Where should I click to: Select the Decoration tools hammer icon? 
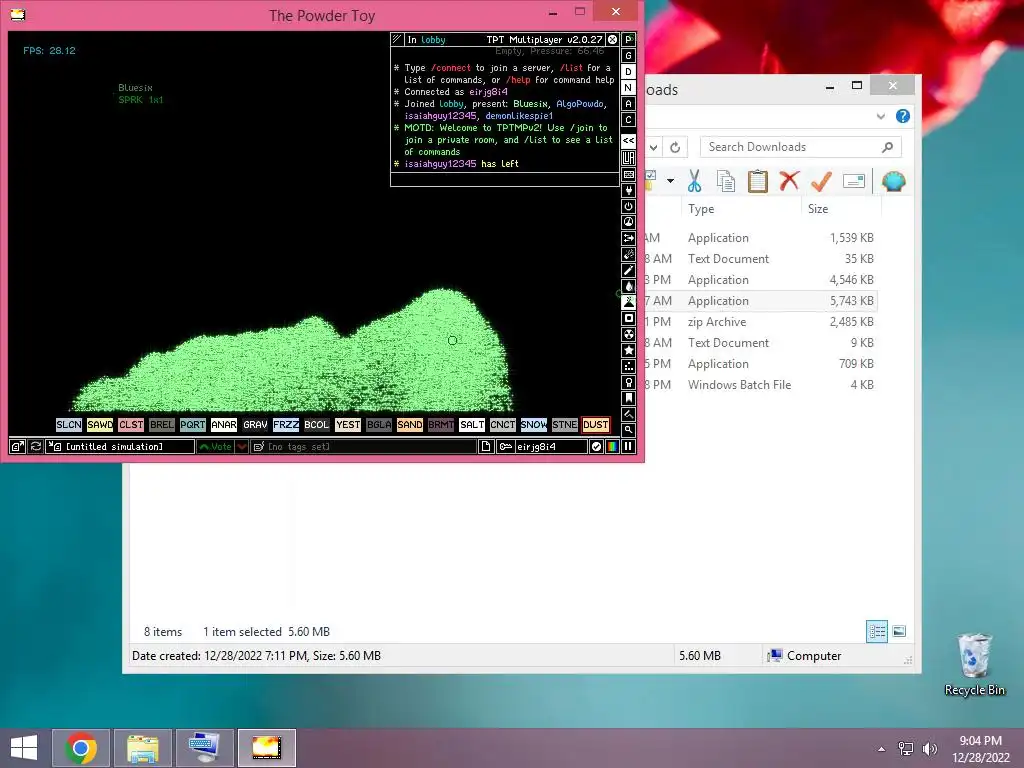[x=628, y=414]
